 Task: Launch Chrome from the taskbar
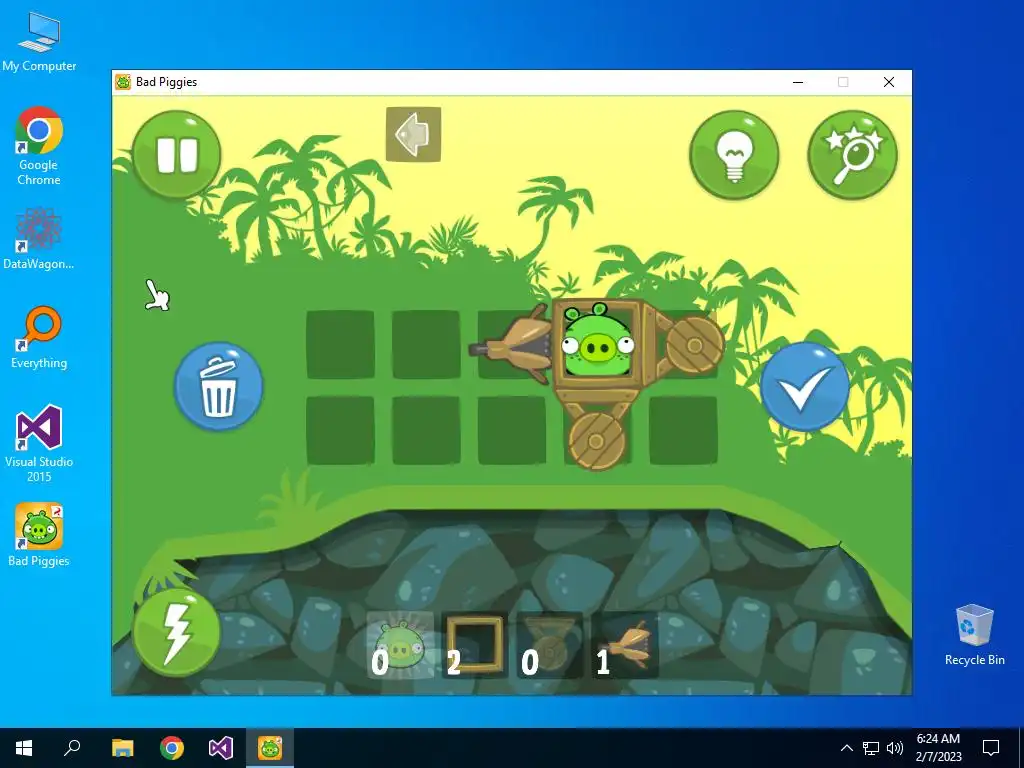coord(172,748)
